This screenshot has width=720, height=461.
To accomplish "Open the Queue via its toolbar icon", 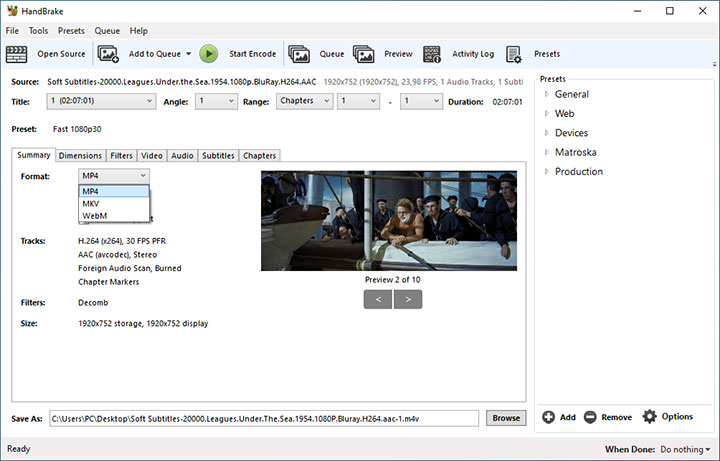I will (299, 54).
